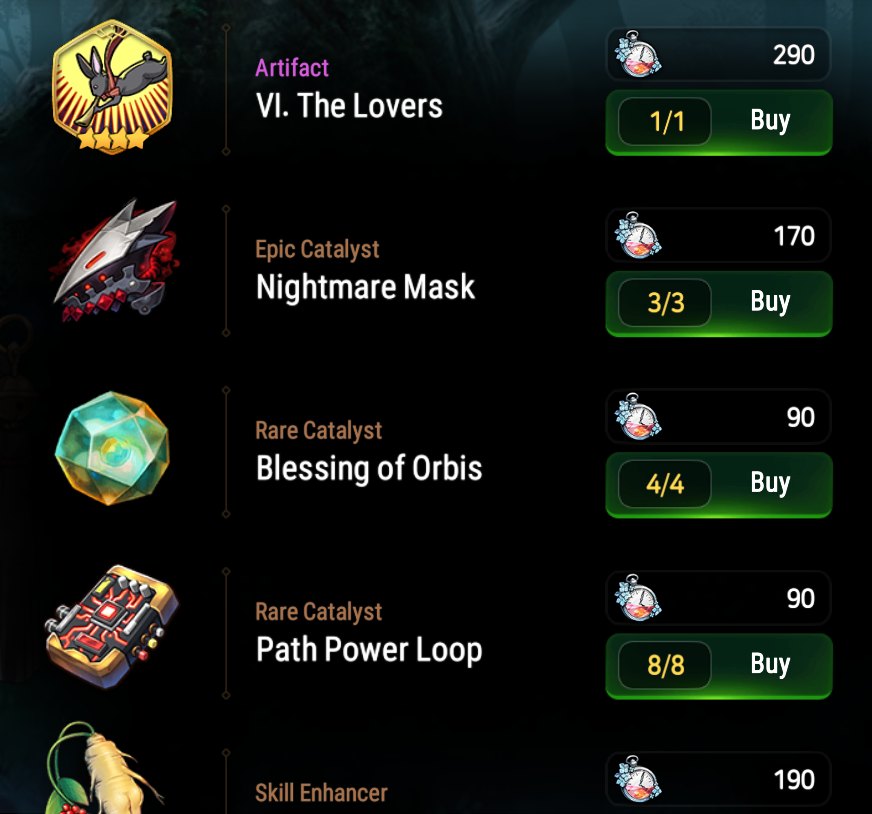This screenshot has width=872, height=814.
Task: Buy the Path Power Loop catalyst
Action: pyautogui.click(x=719, y=666)
